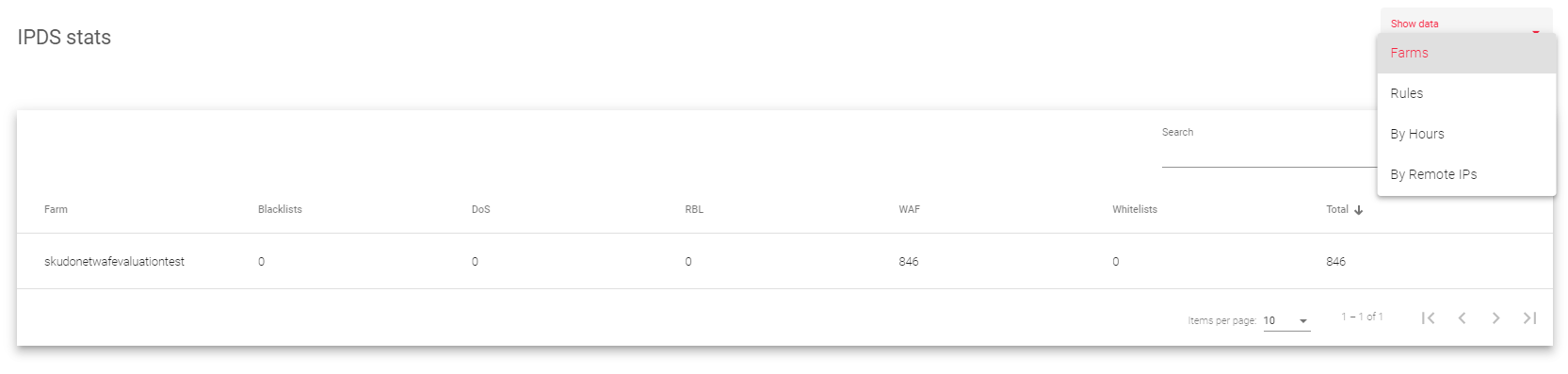The width and height of the screenshot is (1568, 374).
Task: Sort by WAF column header
Action: pyautogui.click(x=909, y=209)
